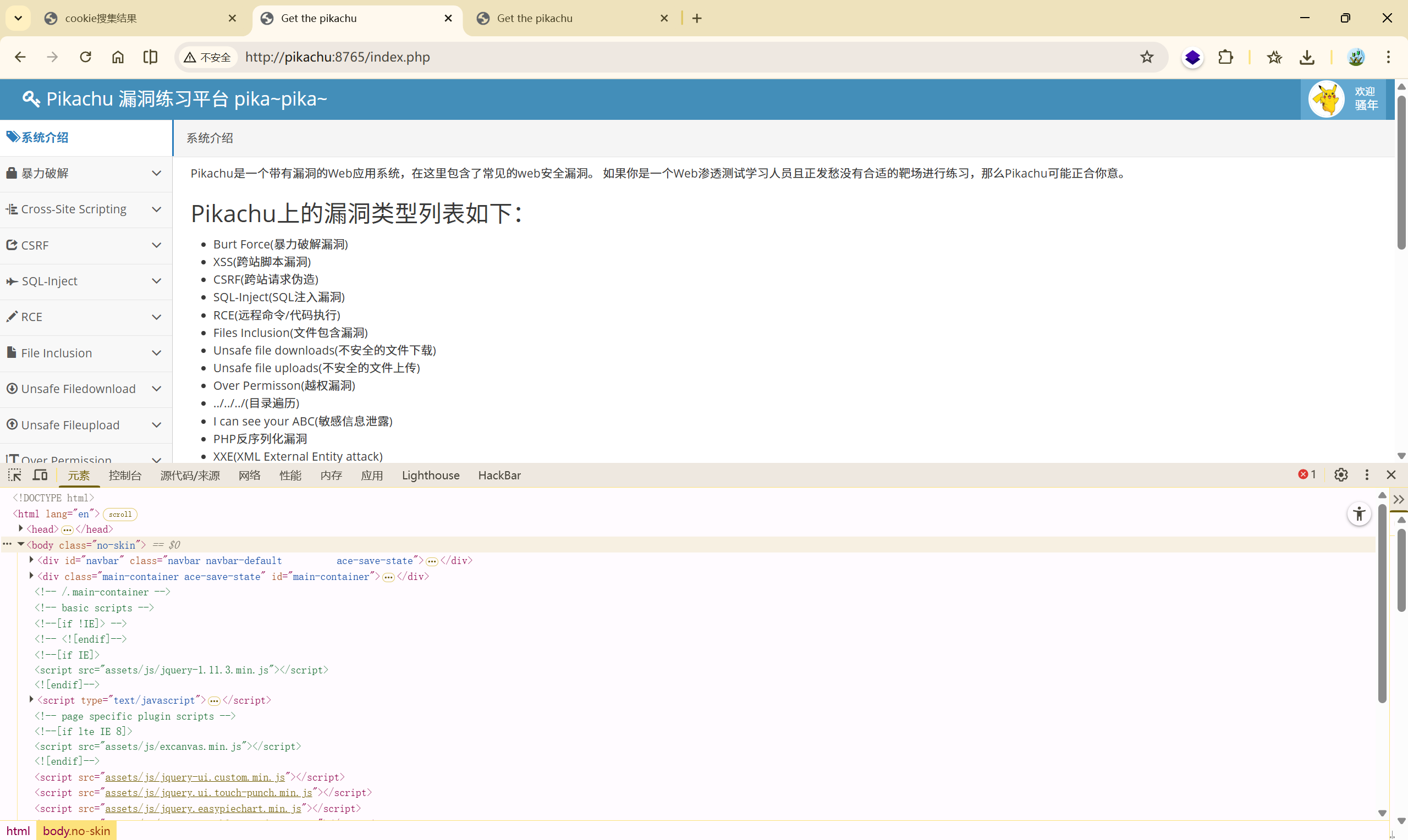
Task: Go to browser home page icon
Action: pyautogui.click(x=118, y=57)
